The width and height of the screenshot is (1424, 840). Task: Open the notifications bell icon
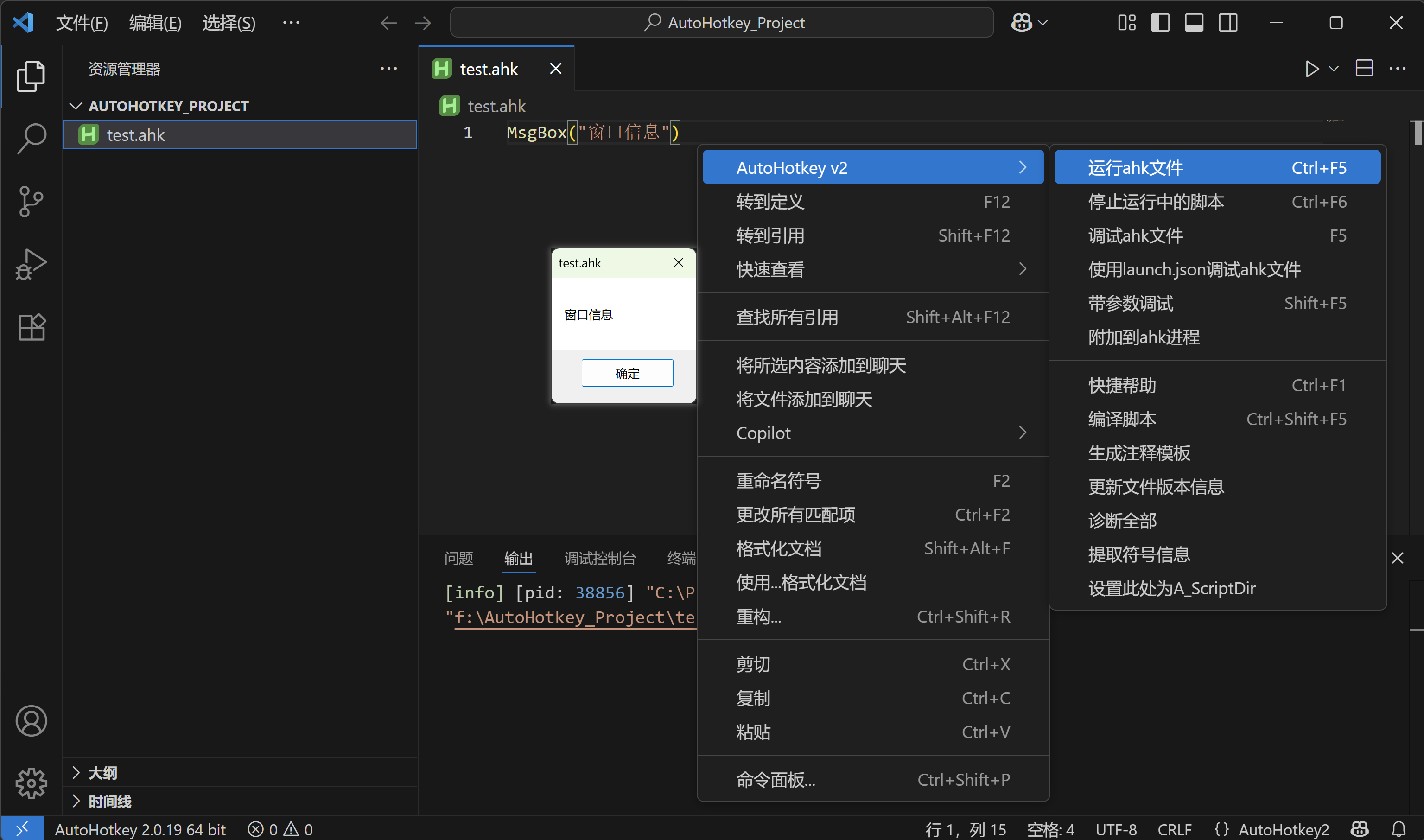[1399, 829]
